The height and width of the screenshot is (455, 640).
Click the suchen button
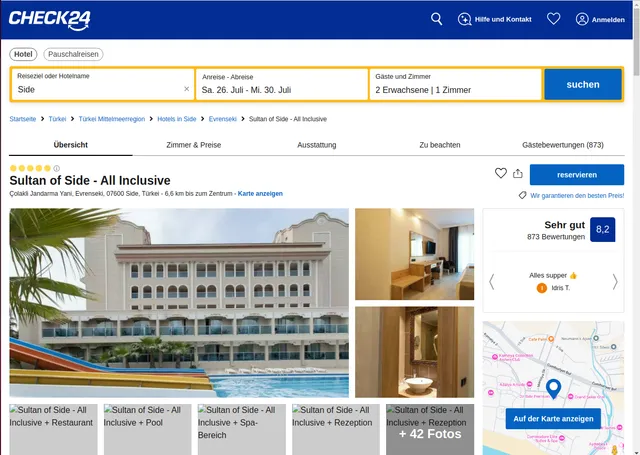[x=583, y=84]
